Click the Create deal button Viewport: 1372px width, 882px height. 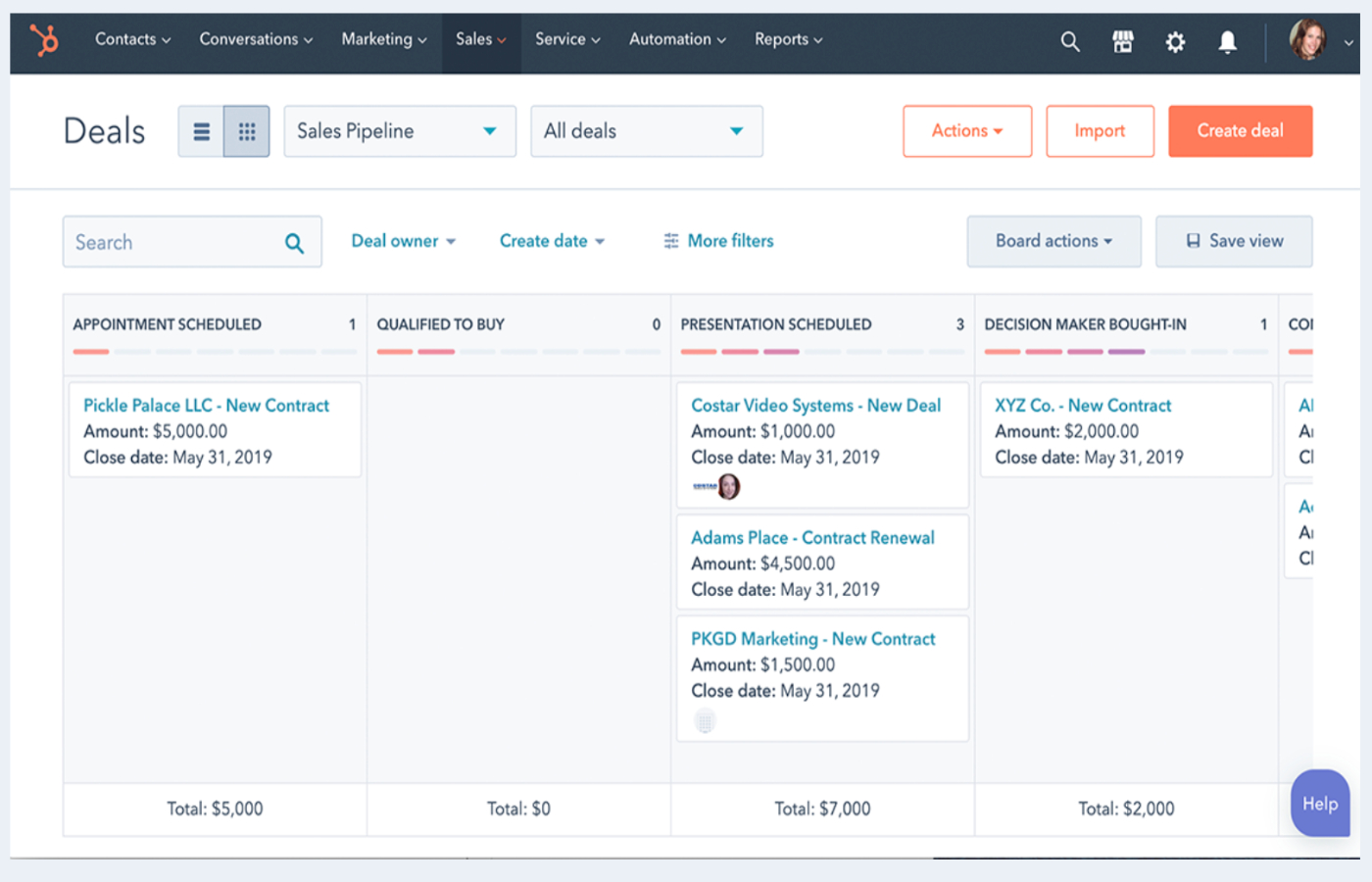coord(1240,131)
